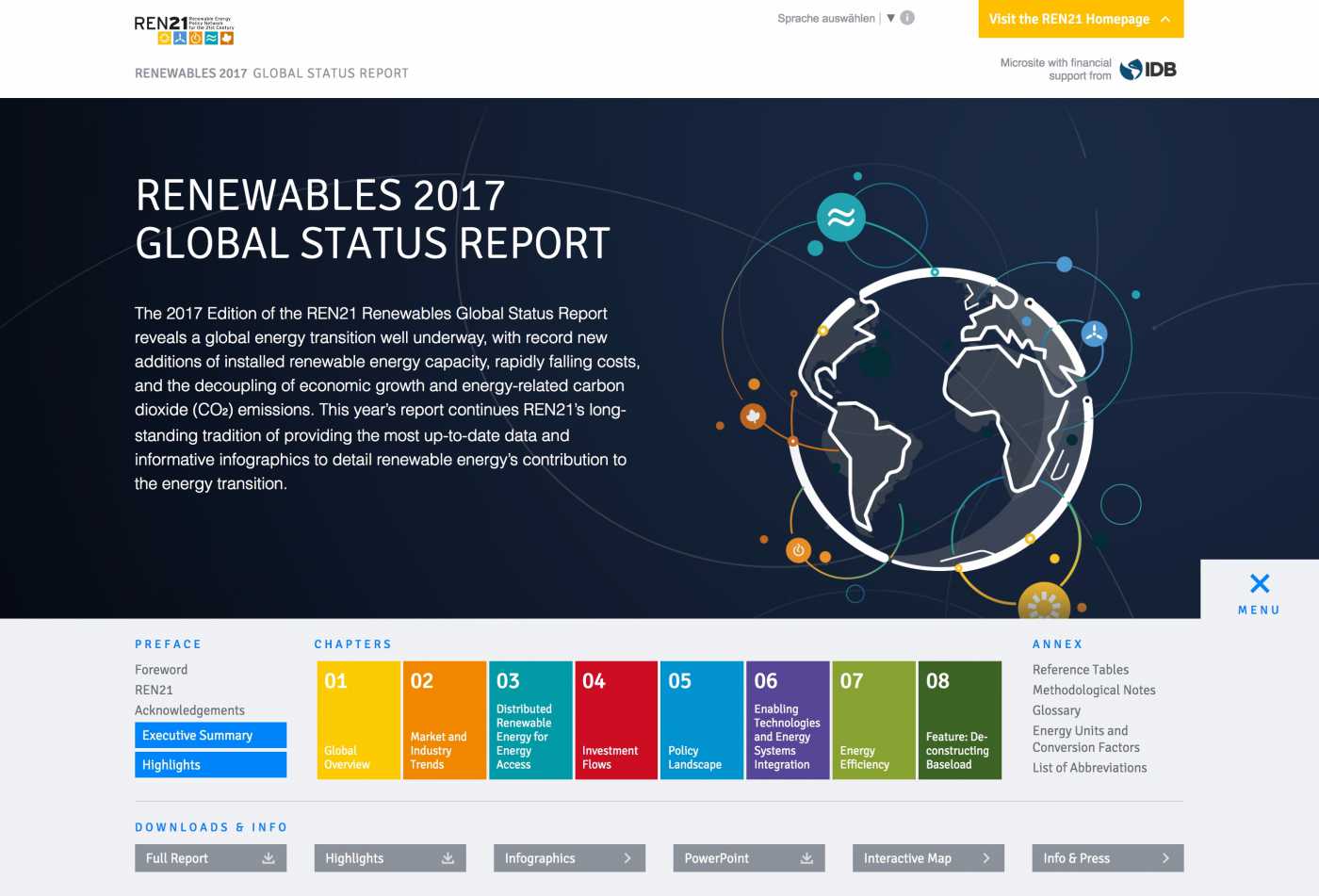1319x896 pixels.
Task: Open chapter 03 Distributed Renewable Energy
Action: [530, 720]
